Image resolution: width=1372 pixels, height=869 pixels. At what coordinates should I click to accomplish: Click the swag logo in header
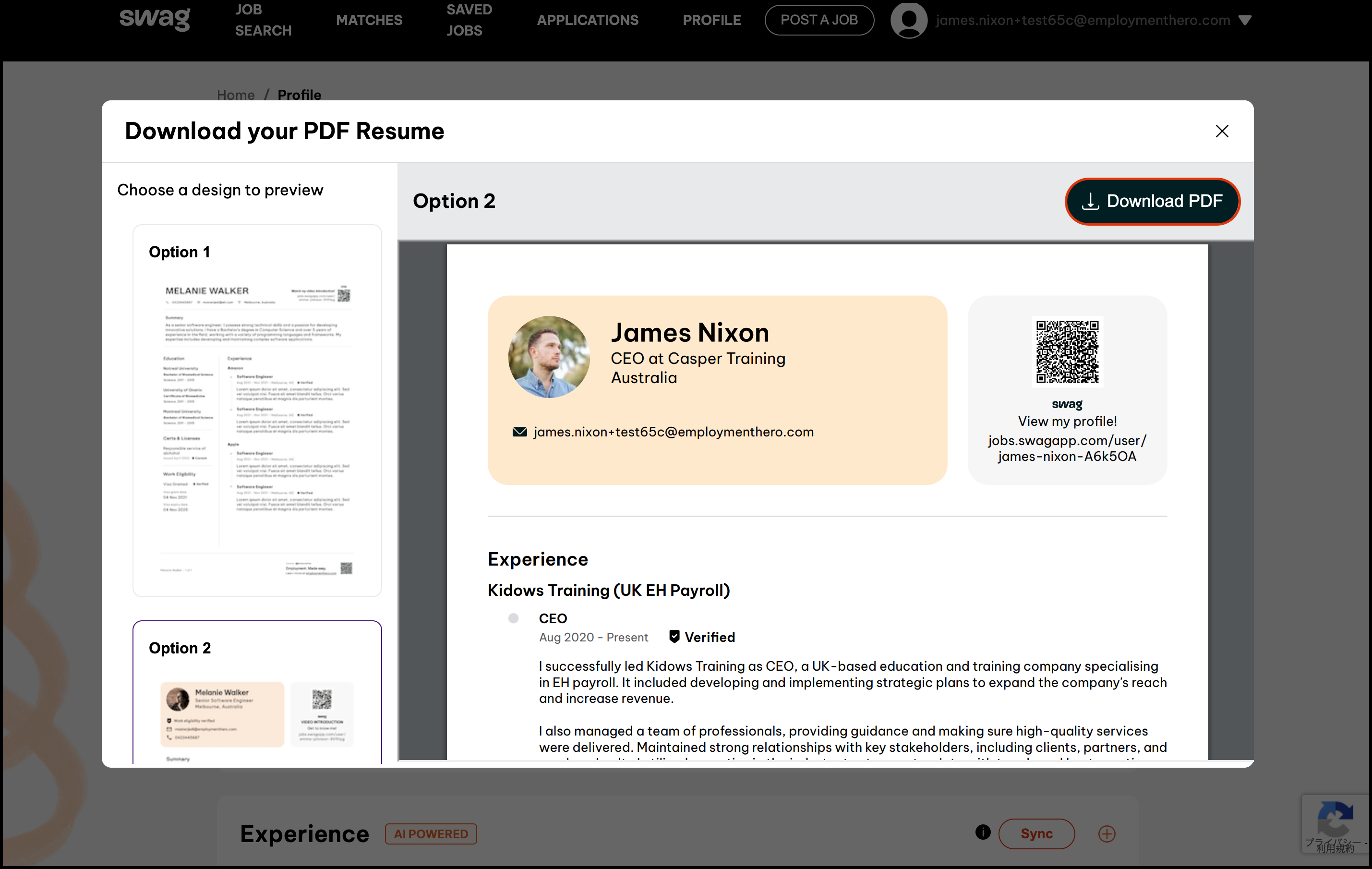[155, 19]
